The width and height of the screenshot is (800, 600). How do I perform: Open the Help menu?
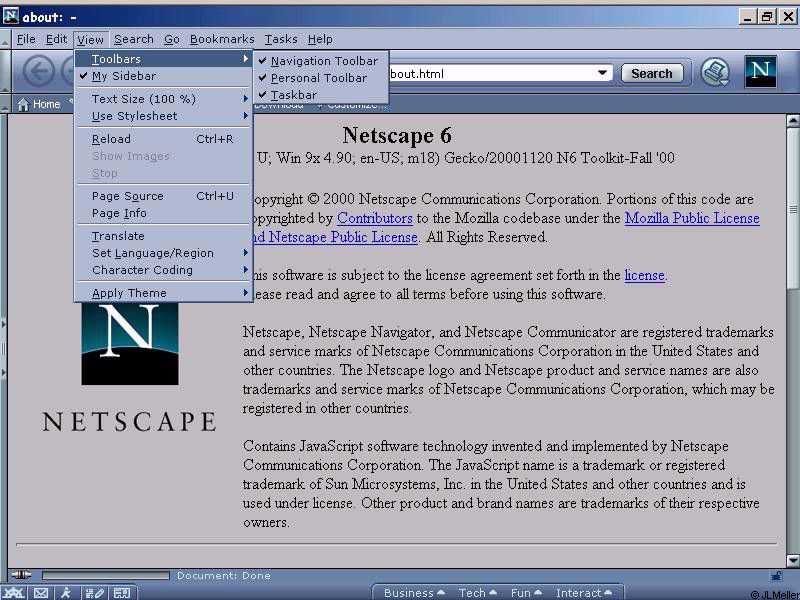pyautogui.click(x=320, y=39)
